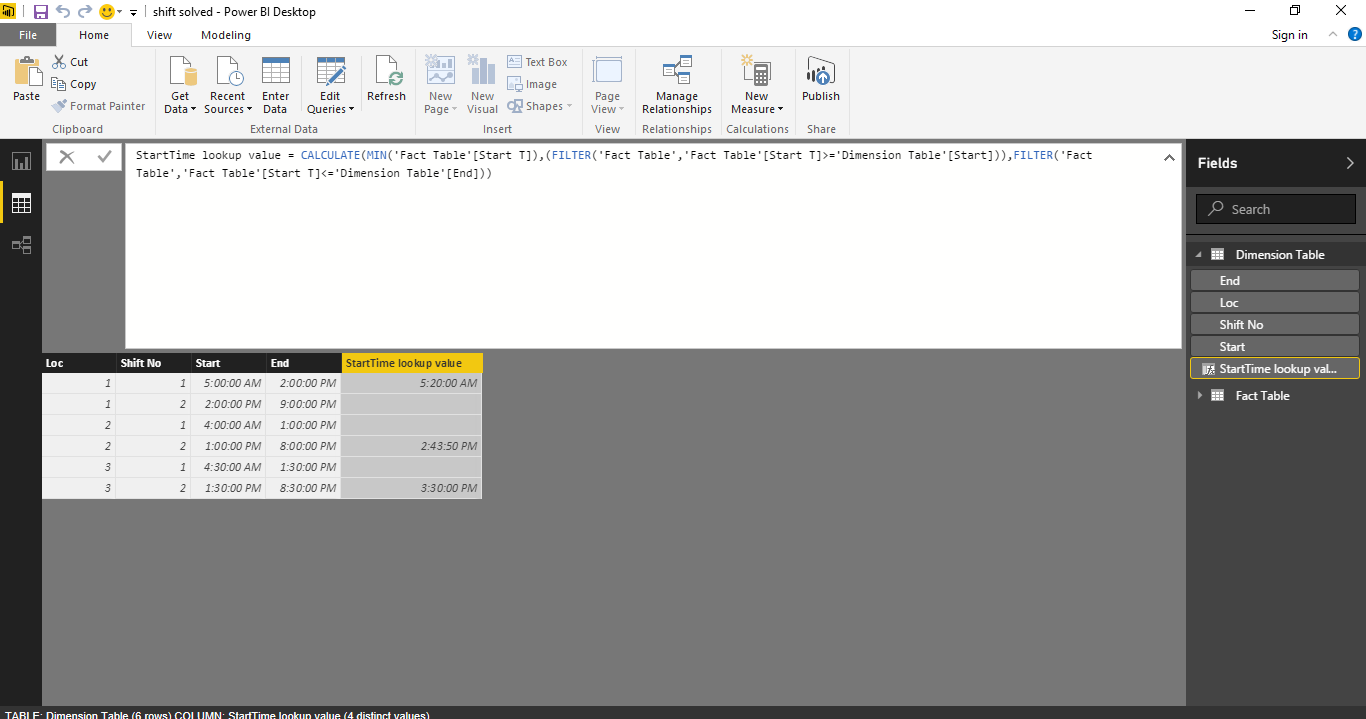Click the Save icon in title bar

click(41, 12)
